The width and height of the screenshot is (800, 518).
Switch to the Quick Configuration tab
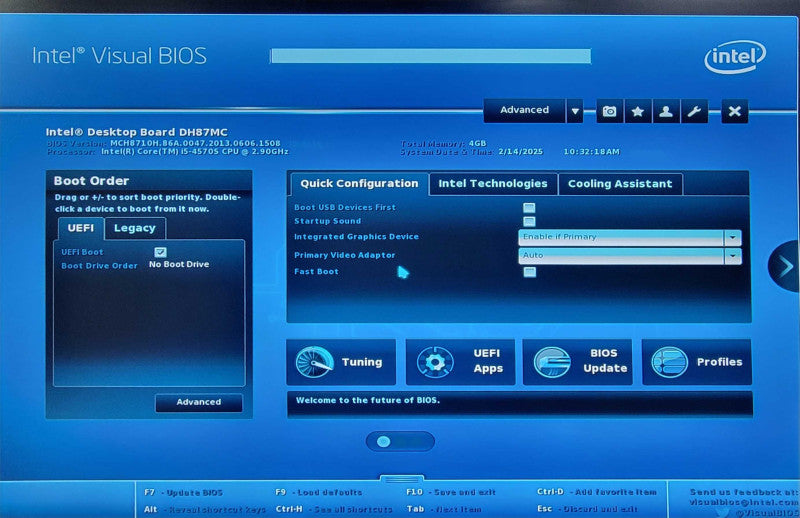coord(359,184)
